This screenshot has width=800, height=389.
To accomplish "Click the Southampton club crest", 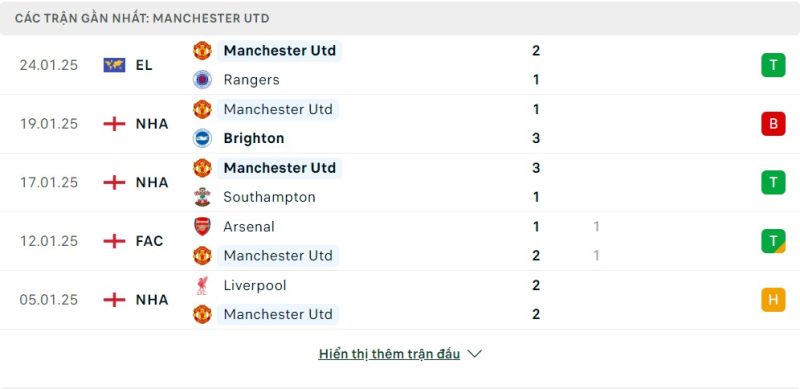I will [203, 197].
